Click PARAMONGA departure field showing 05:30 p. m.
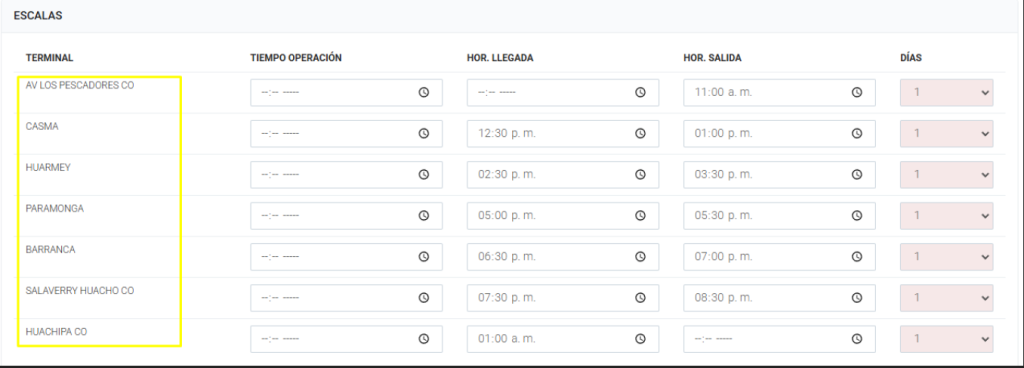The height and width of the screenshot is (368, 1024). pos(780,216)
